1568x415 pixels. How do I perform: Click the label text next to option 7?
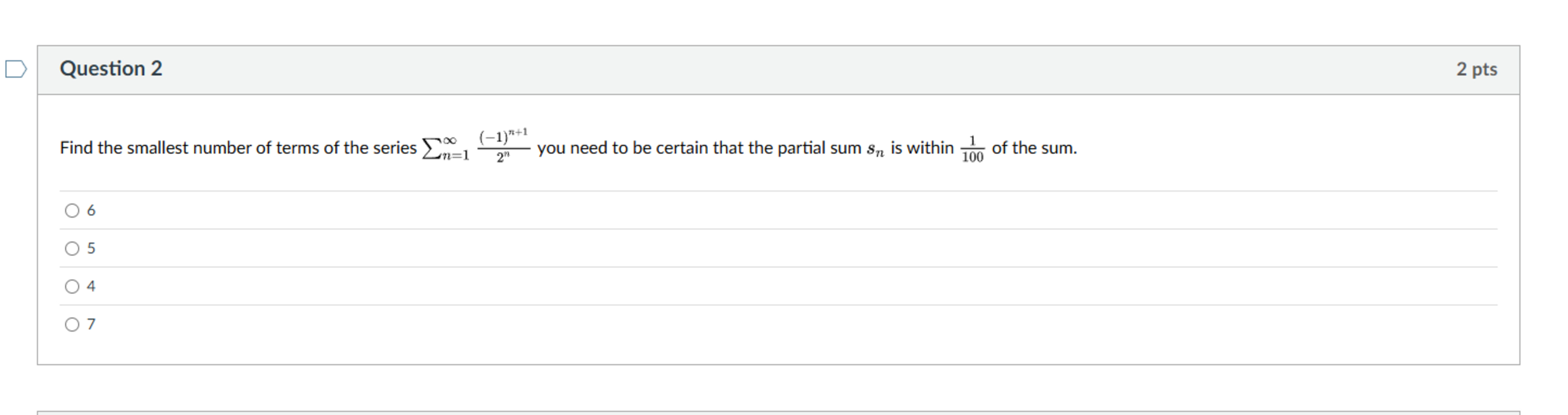pyautogui.click(x=91, y=323)
